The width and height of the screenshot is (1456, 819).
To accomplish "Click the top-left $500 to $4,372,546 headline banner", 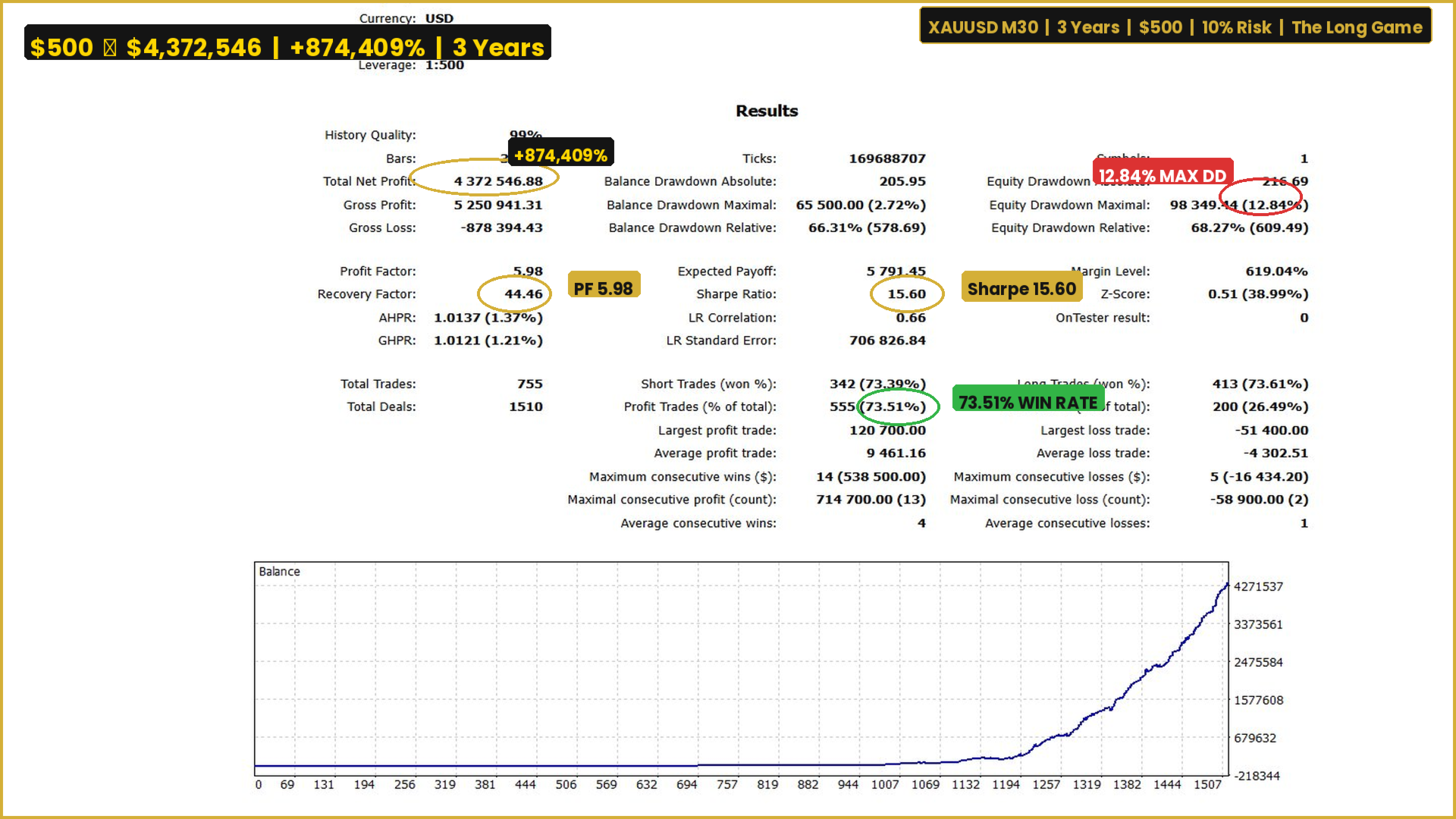I will [x=287, y=44].
